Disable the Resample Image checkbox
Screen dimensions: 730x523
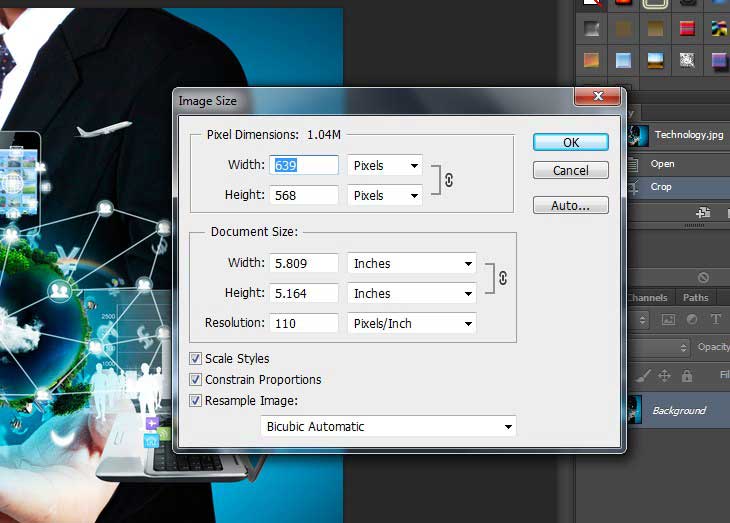pos(196,400)
